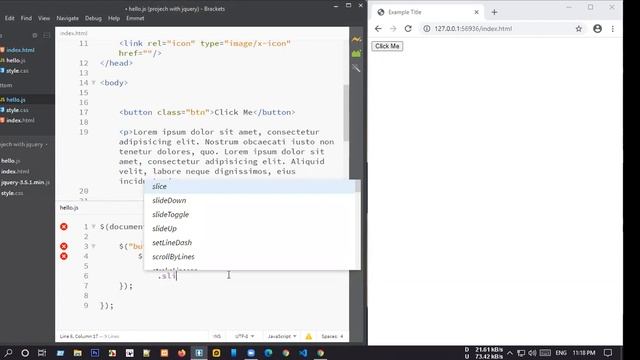This screenshot has width=640, height=360.
Task: Open Emmet menu in Brackets
Action: [135, 18]
